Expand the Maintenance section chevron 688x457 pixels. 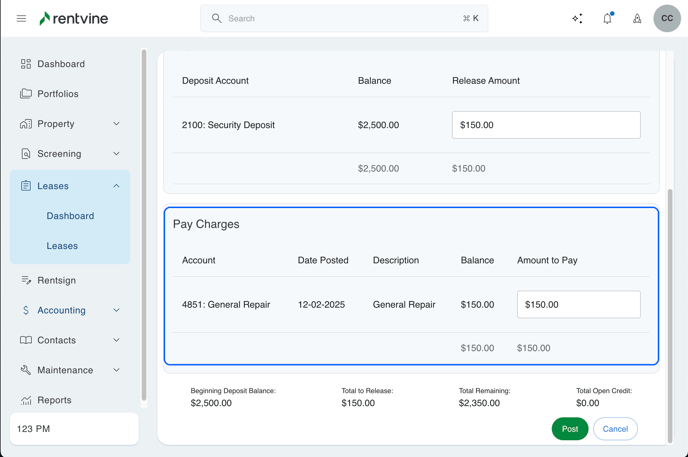pyautogui.click(x=116, y=370)
